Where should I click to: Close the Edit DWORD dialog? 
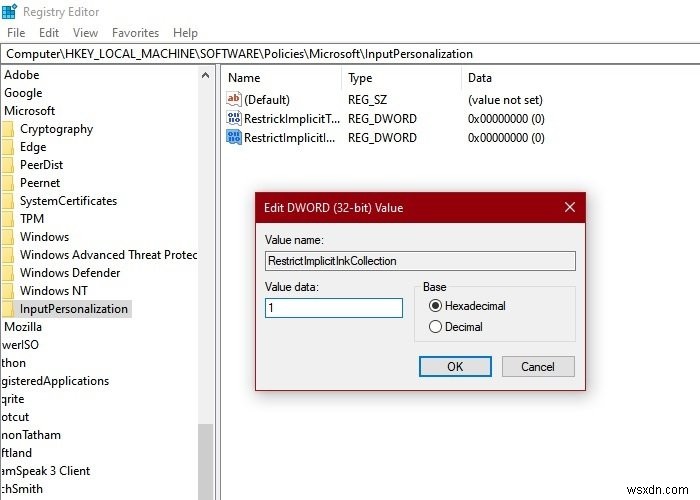570,207
